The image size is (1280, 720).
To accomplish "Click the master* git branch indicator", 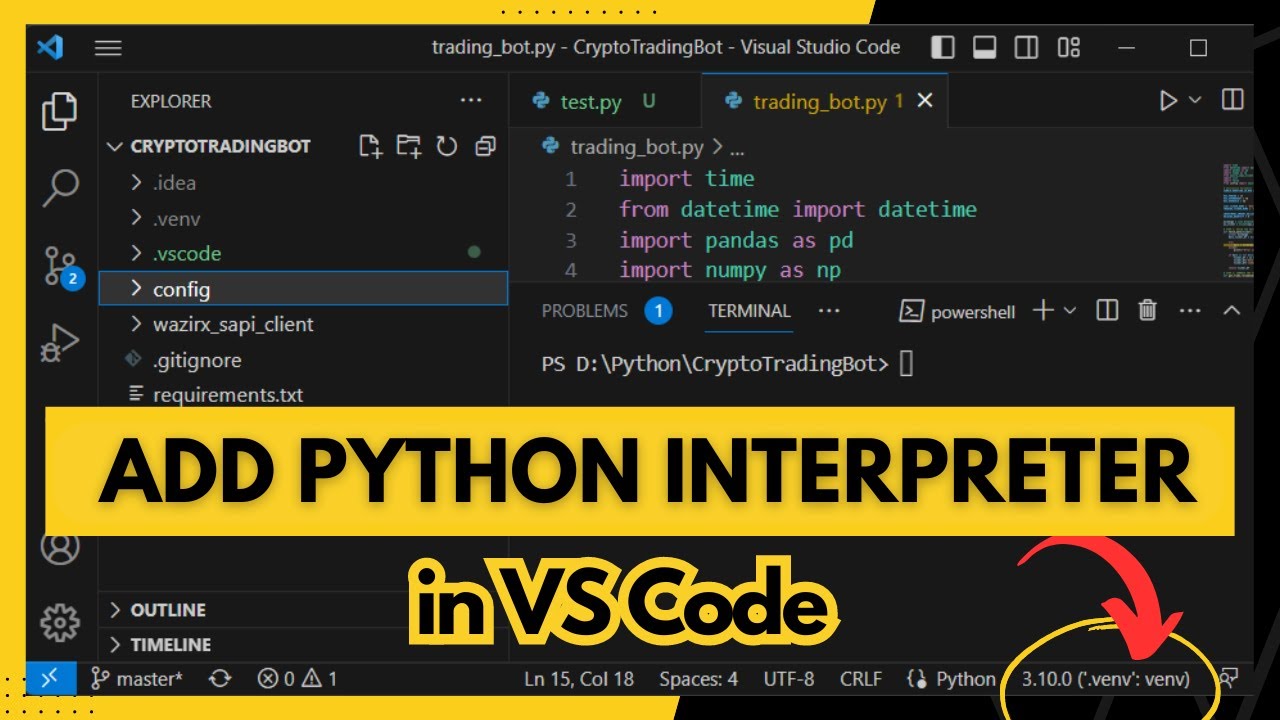I will pos(137,679).
